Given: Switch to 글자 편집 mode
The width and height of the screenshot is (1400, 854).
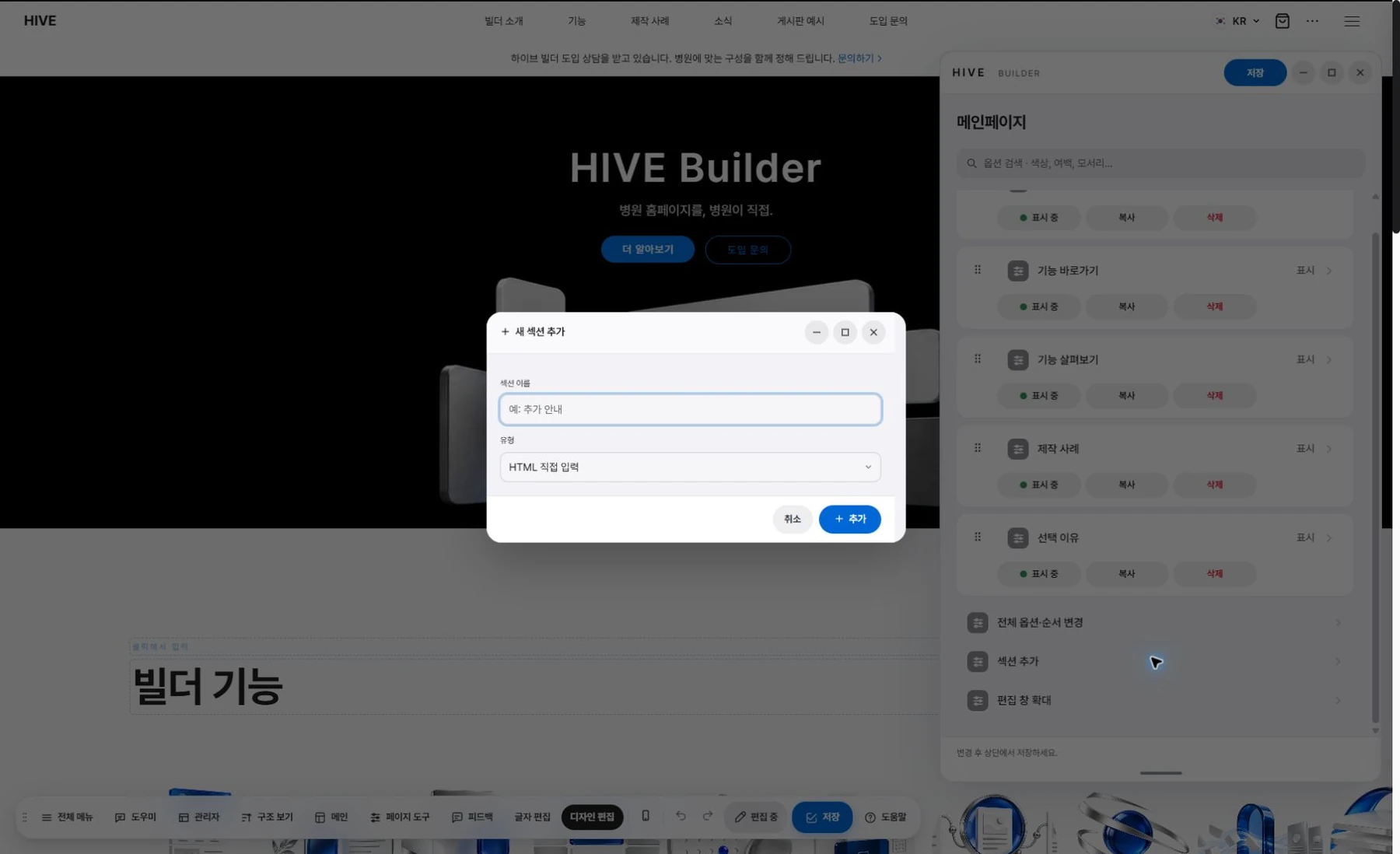Looking at the screenshot, I should click(x=532, y=817).
